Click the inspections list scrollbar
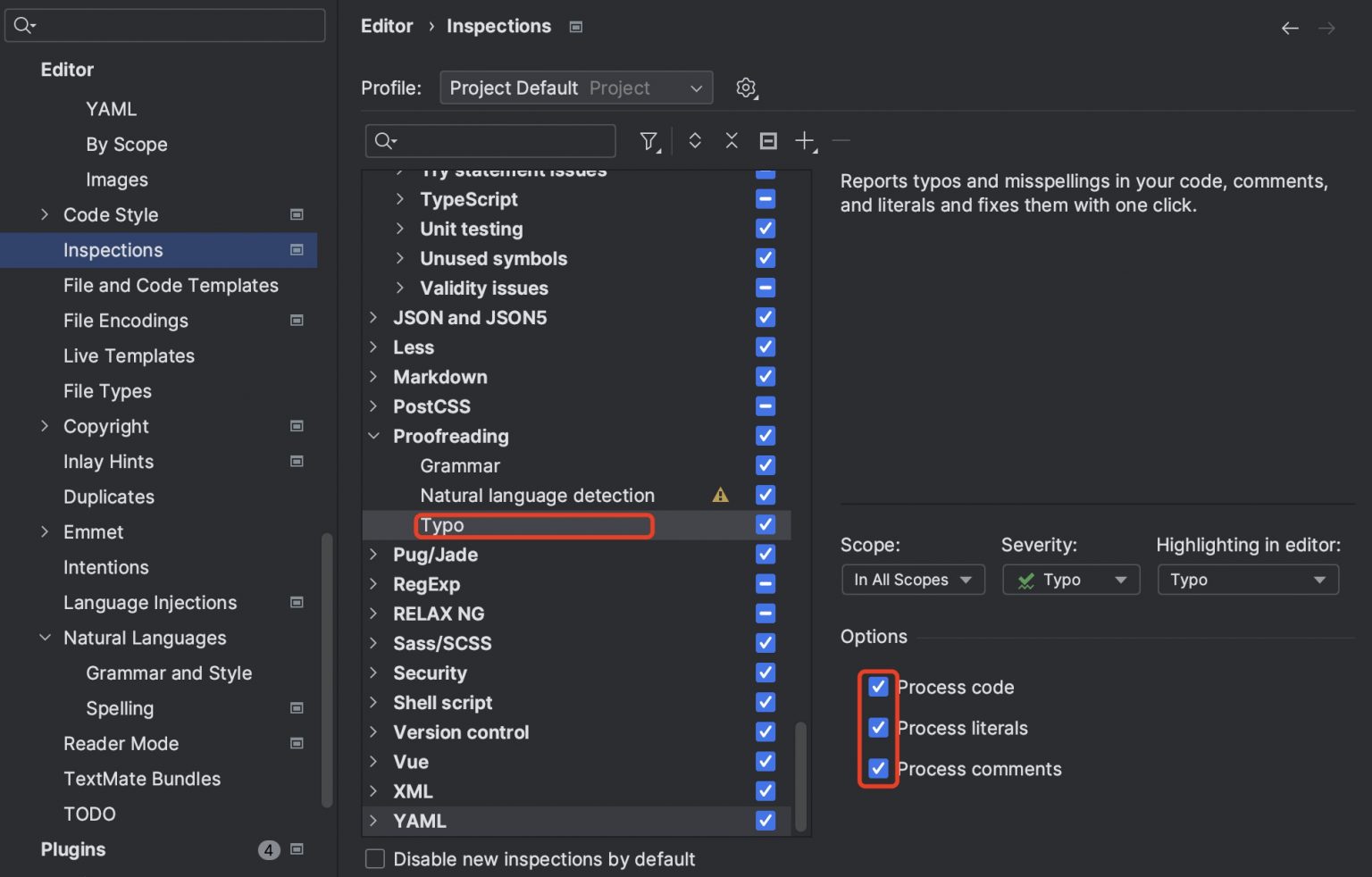The height and width of the screenshot is (877, 1372). tap(801, 777)
